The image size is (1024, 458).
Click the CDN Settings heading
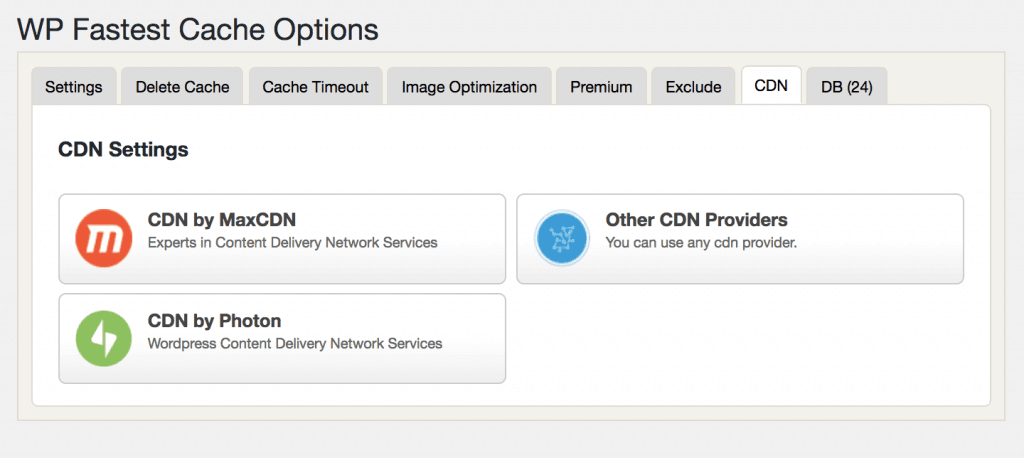click(123, 150)
